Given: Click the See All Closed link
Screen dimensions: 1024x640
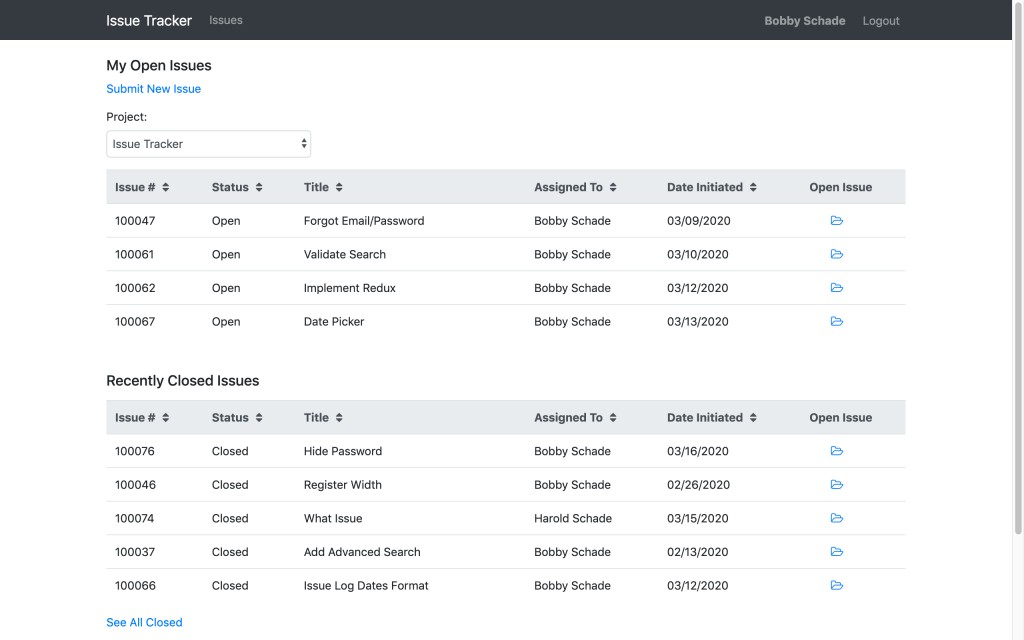Looking at the screenshot, I should (144, 622).
